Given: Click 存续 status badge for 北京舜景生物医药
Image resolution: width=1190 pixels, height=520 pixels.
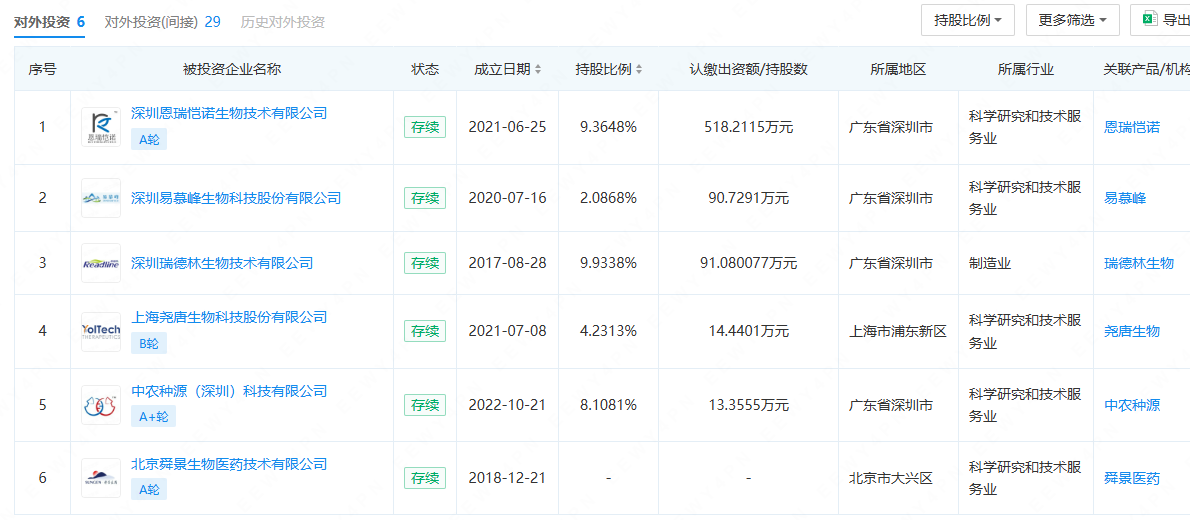Looking at the screenshot, I should (x=425, y=478).
